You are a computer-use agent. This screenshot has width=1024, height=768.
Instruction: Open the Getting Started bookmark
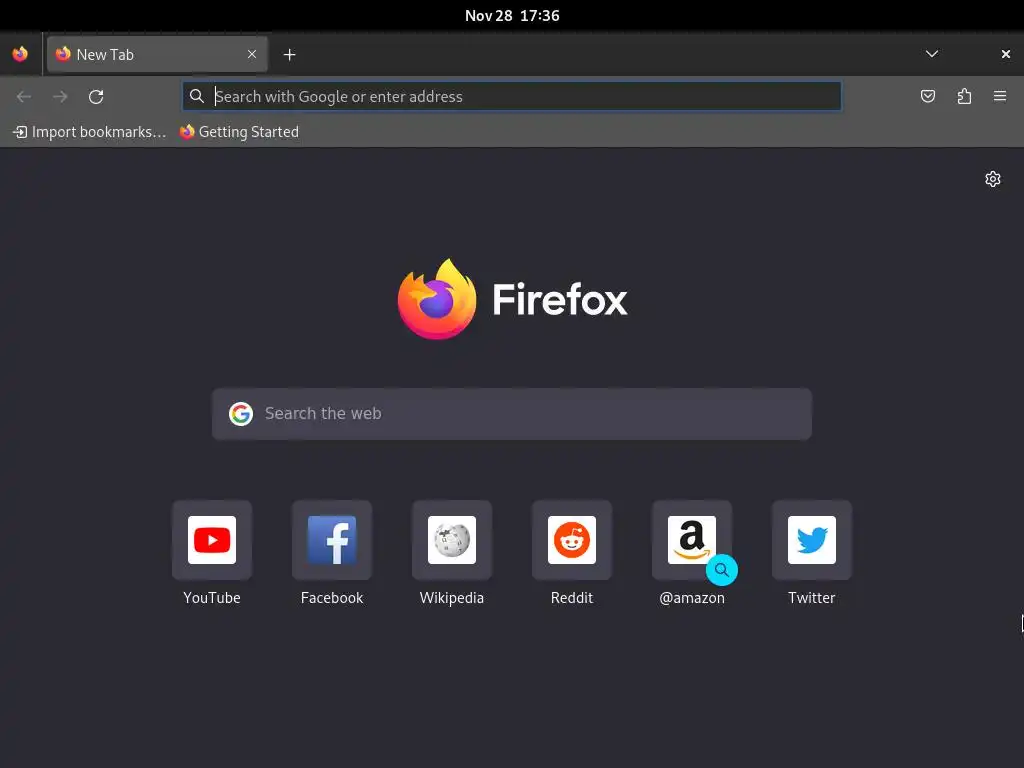pos(239,132)
